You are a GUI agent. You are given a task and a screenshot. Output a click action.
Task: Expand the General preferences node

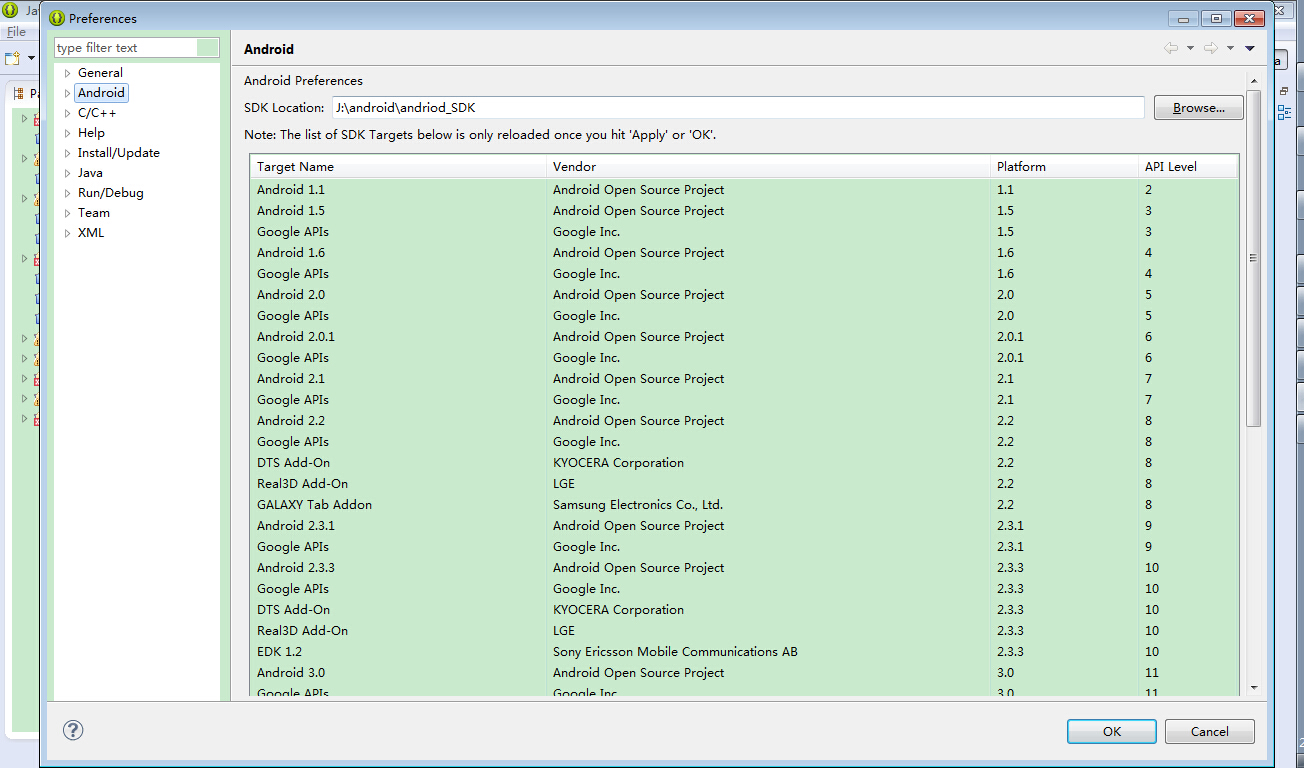pyautogui.click(x=68, y=73)
